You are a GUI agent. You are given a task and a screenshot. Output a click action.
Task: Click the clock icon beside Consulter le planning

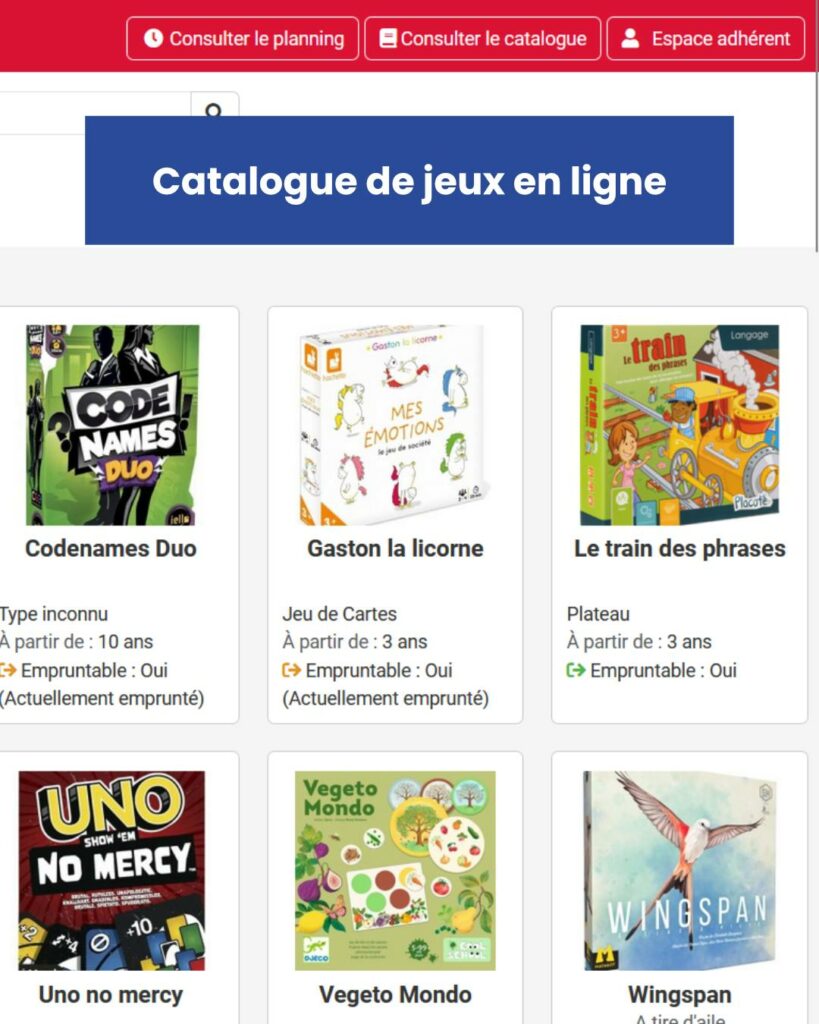(x=153, y=39)
